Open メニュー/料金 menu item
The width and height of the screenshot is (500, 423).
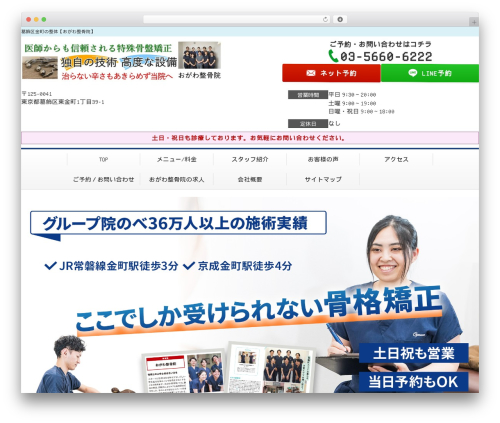(x=177, y=159)
